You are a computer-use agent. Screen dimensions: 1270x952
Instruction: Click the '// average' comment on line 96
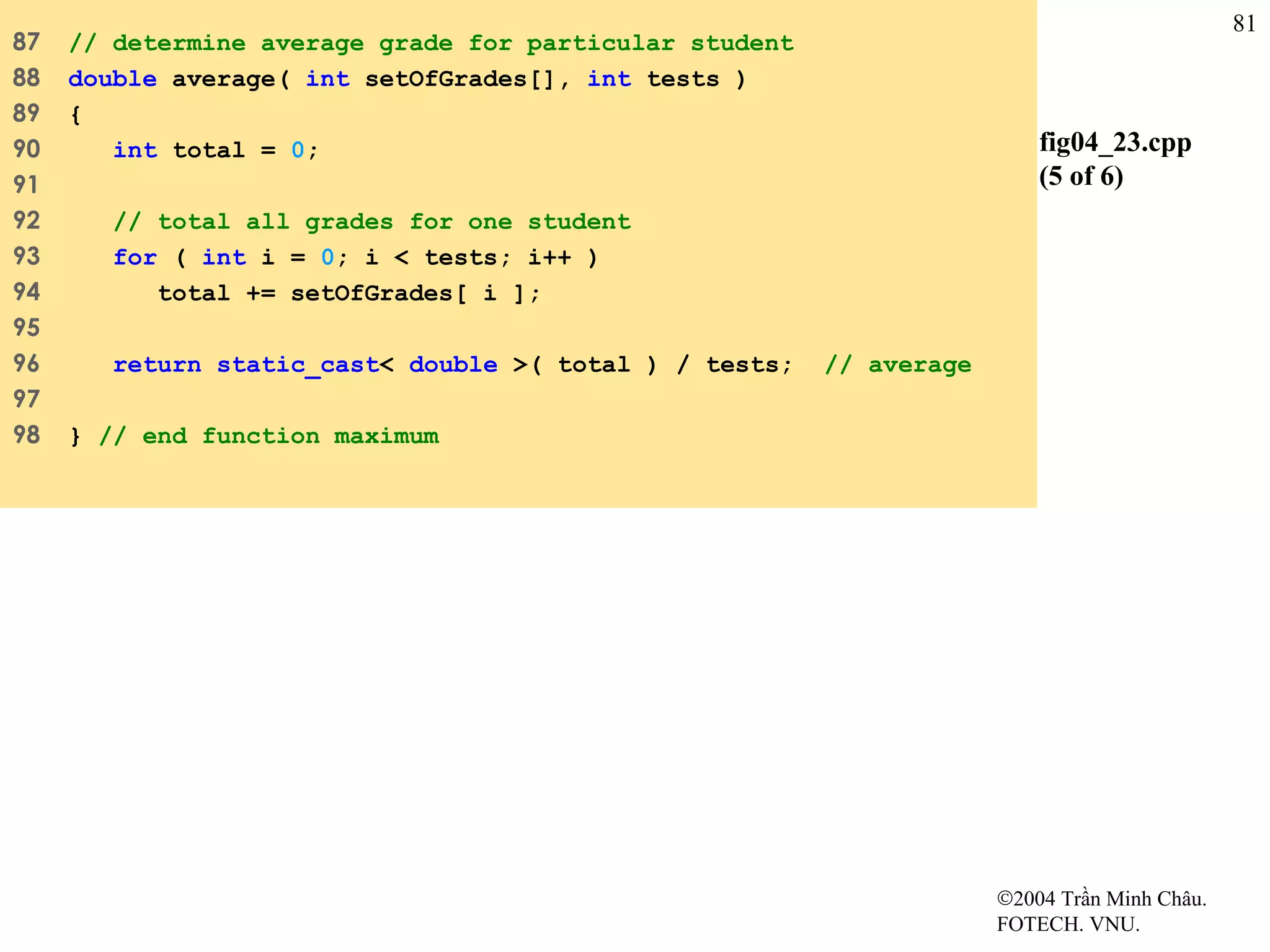[x=897, y=365]
